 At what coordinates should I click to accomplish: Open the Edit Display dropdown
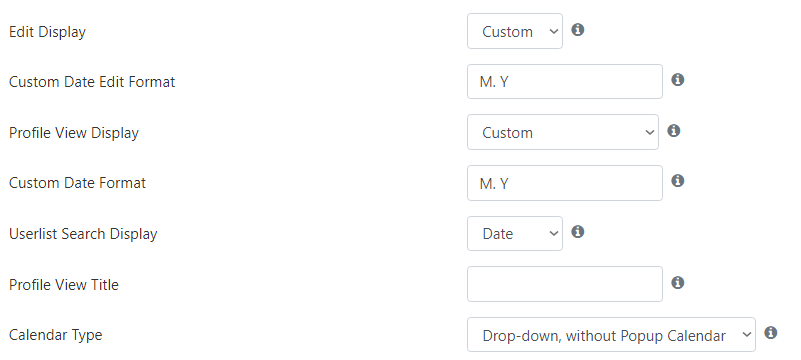514,31
